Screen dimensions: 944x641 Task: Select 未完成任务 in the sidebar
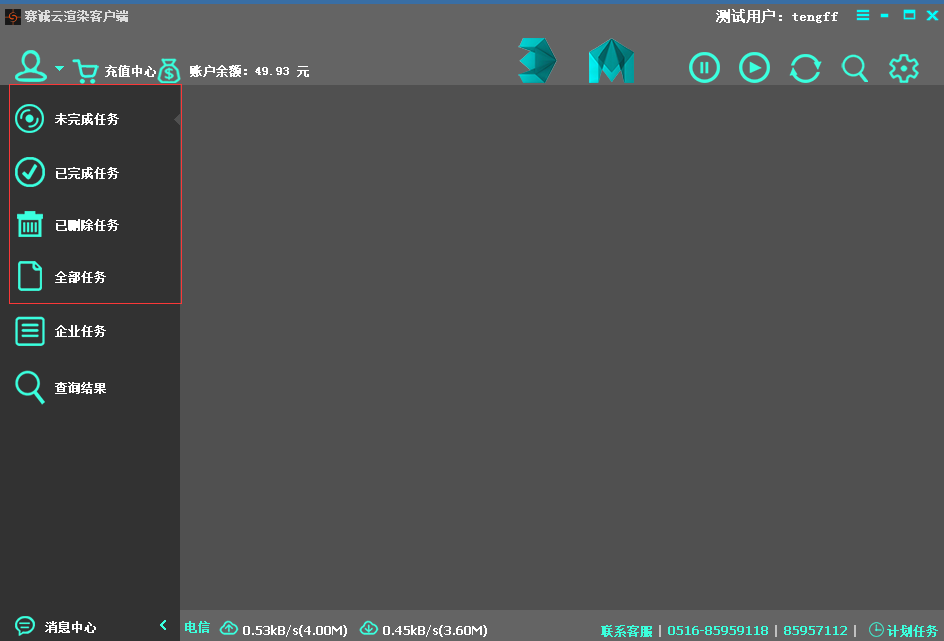click(86, 120)
